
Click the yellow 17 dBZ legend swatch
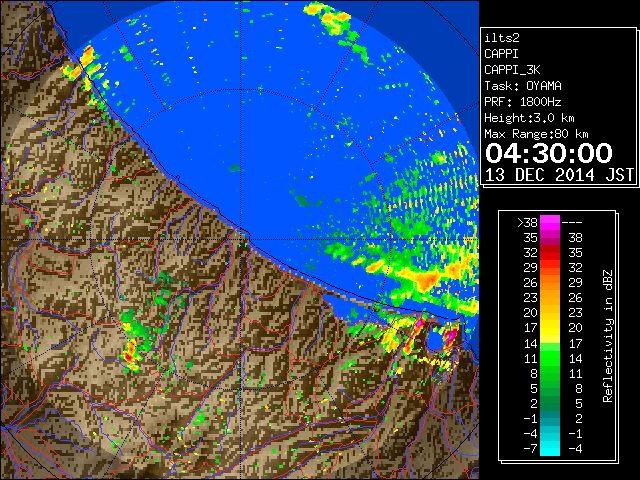(x=550, y=328)
